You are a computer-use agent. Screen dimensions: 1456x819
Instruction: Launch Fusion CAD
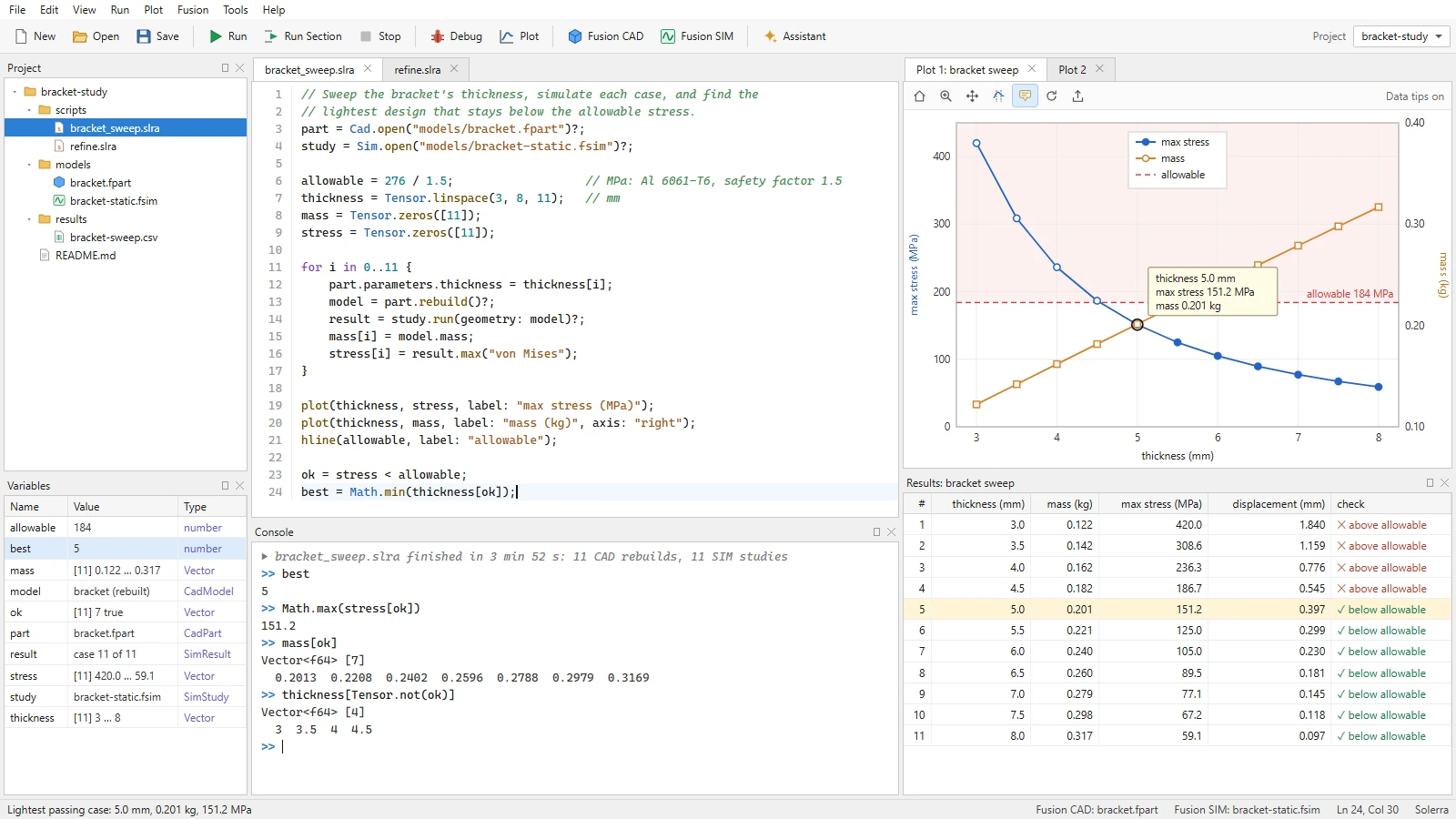pyautogui.click(x=606, y=36)
